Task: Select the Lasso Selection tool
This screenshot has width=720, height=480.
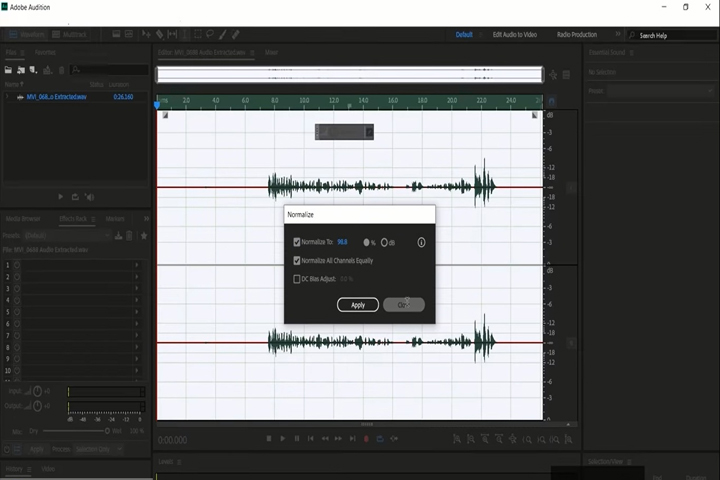Action: tap(210, 34)
